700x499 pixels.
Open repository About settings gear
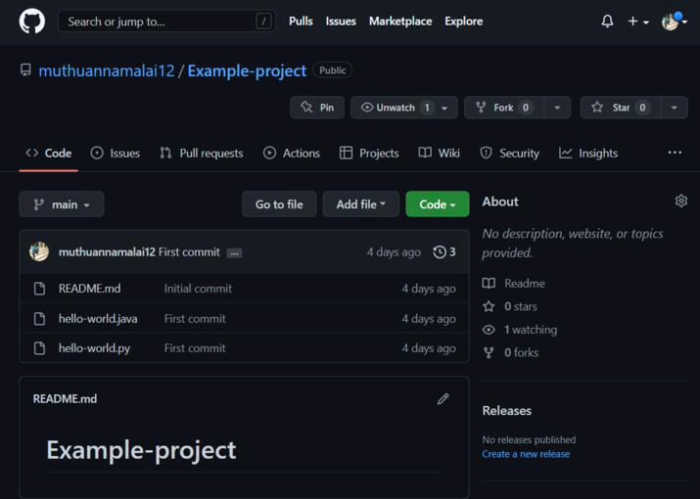click(681, 201)
